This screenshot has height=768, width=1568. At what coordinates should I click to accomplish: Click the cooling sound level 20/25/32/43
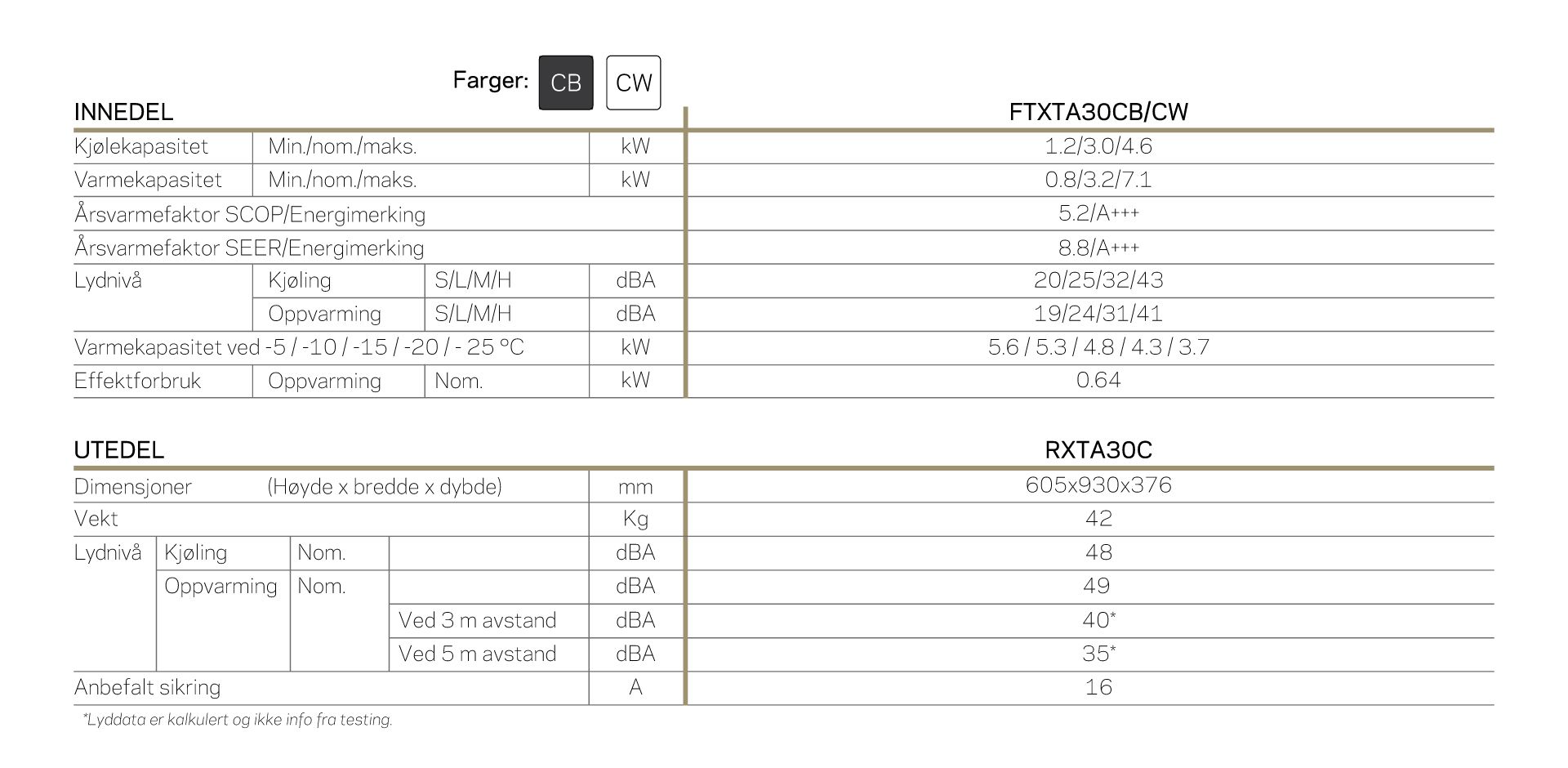click(1098, 280)
